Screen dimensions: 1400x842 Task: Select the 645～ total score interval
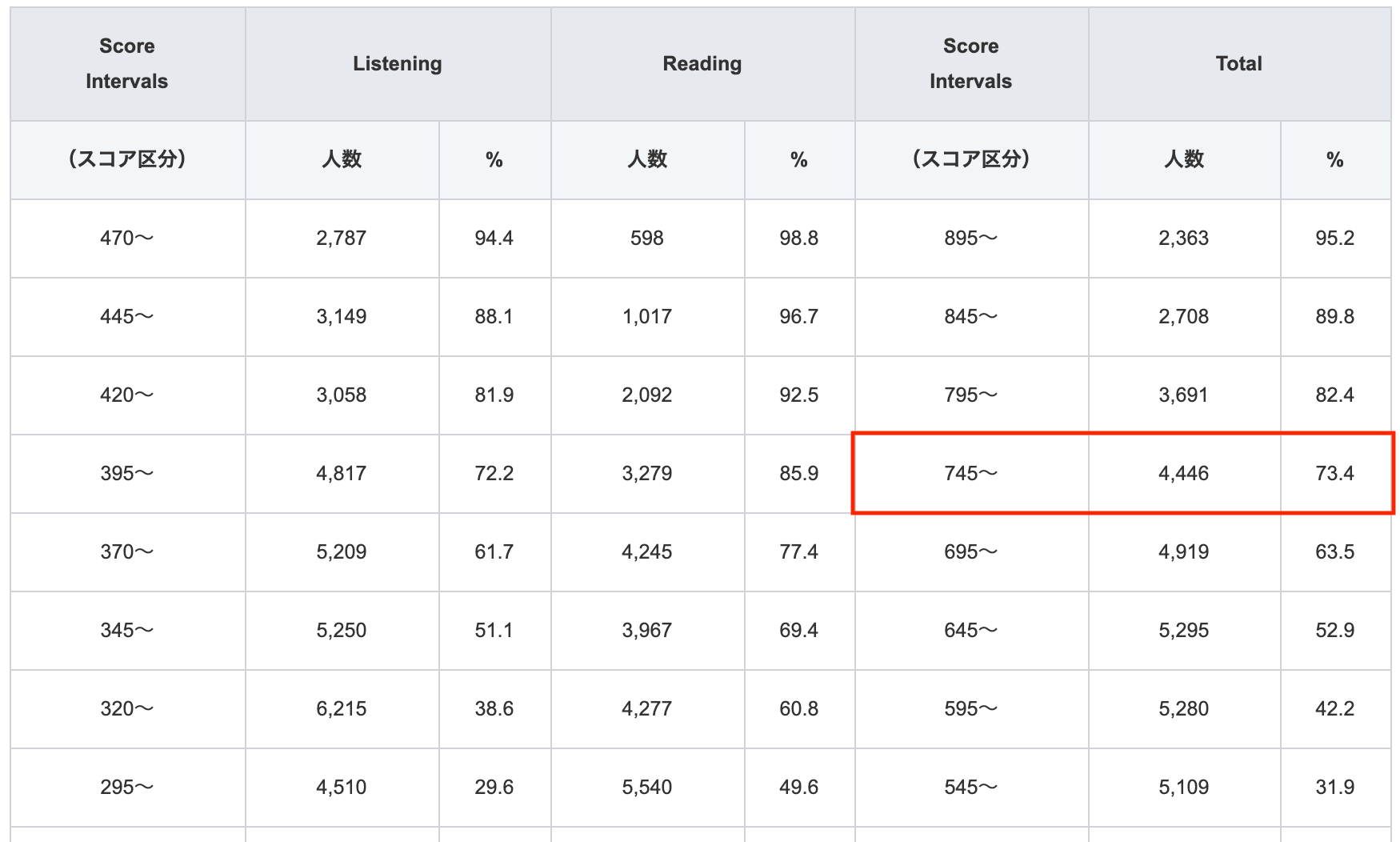(x=970, y=631)
